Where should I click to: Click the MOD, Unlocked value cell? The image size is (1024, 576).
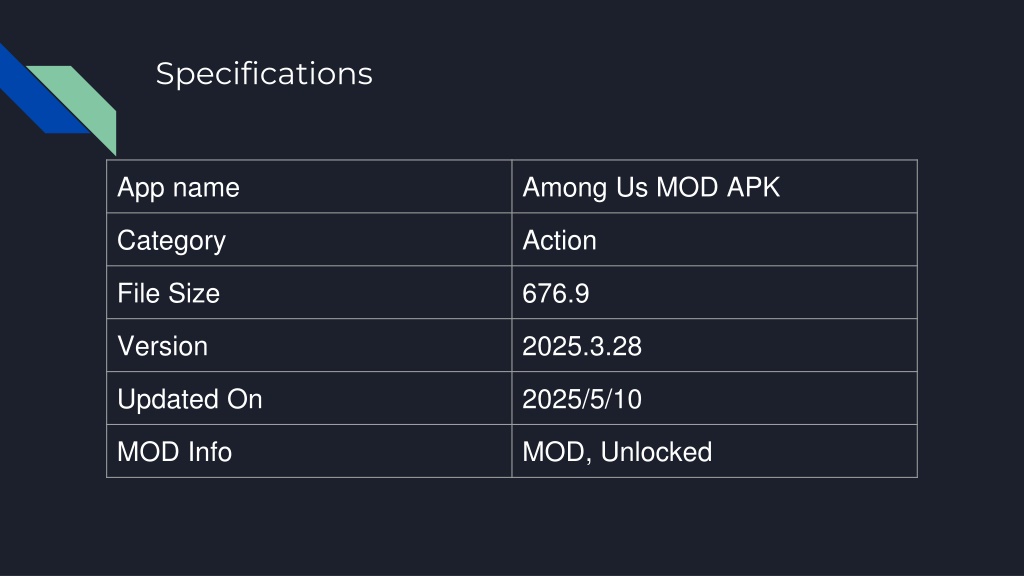pyautogui.click(x=714, y=451)
